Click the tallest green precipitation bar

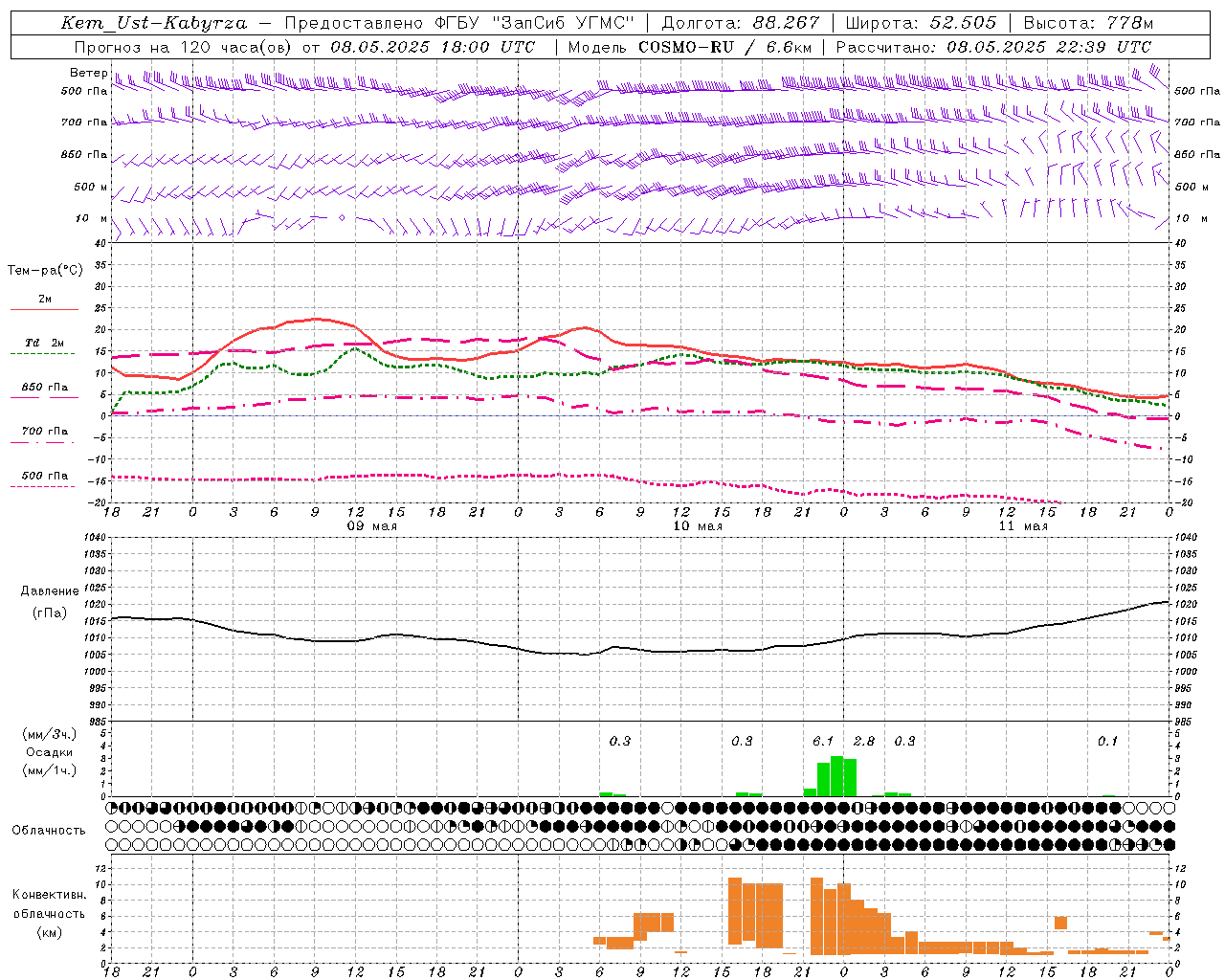[837, 776]
